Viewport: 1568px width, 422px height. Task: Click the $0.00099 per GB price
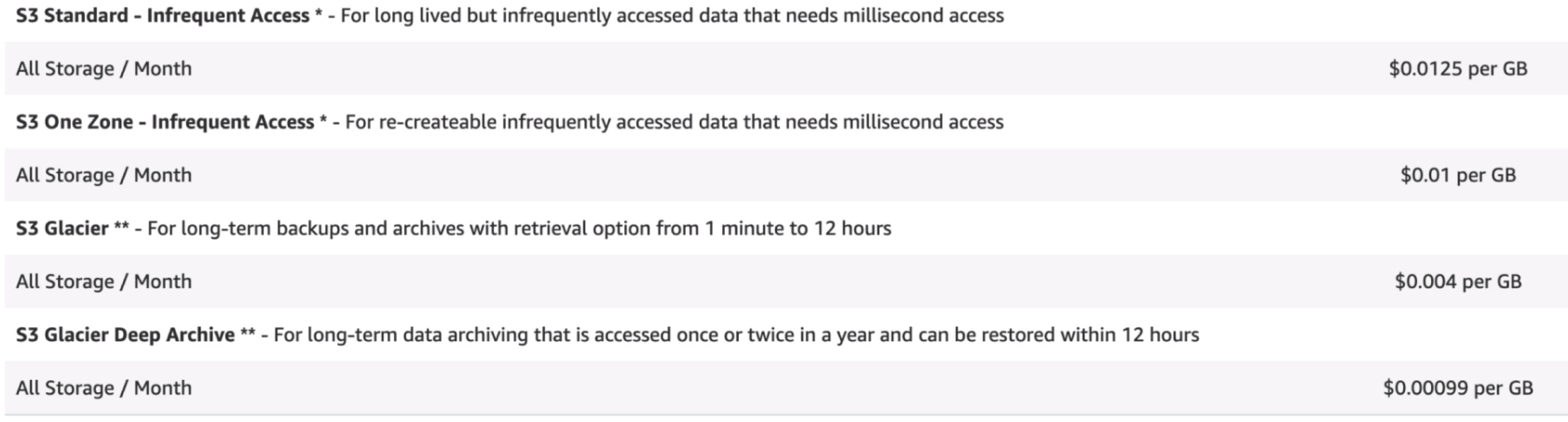[1457, 388]
